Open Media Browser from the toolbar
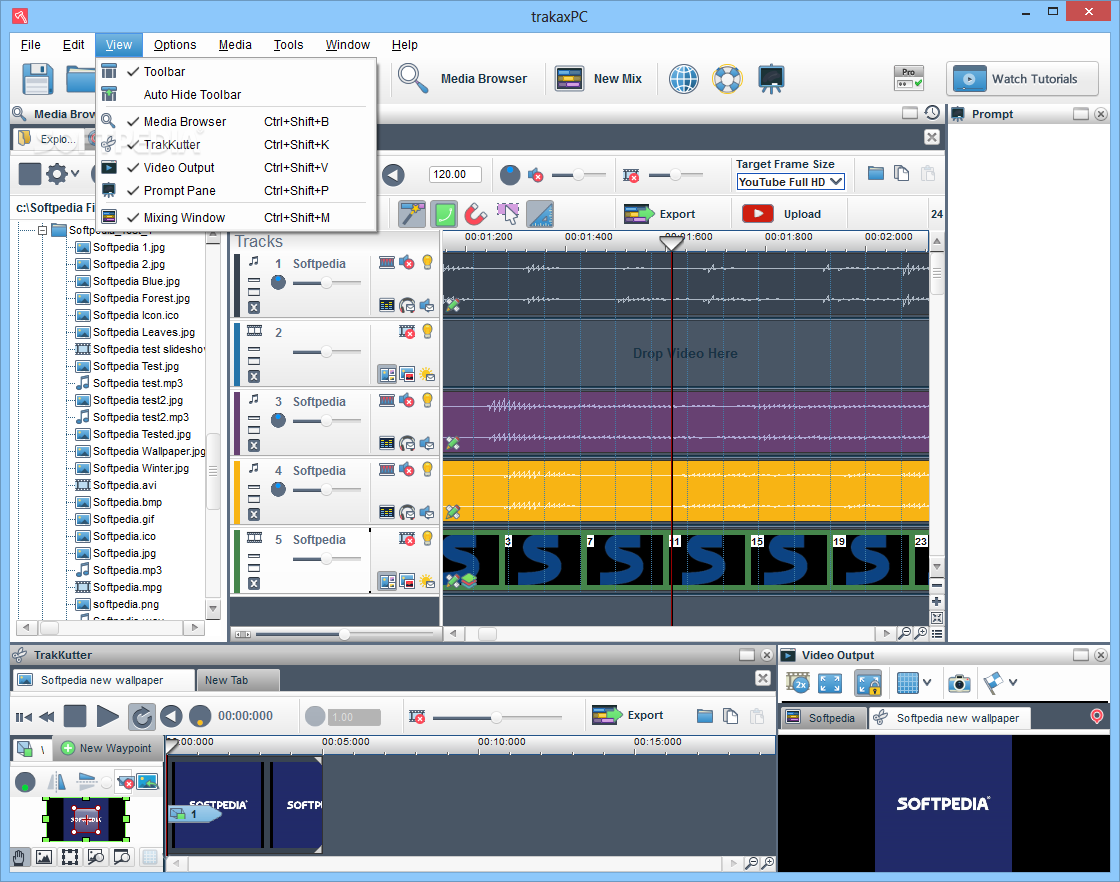Image resolution: width=1120 pixels, height=882 pixels. (x=463, y=79)
